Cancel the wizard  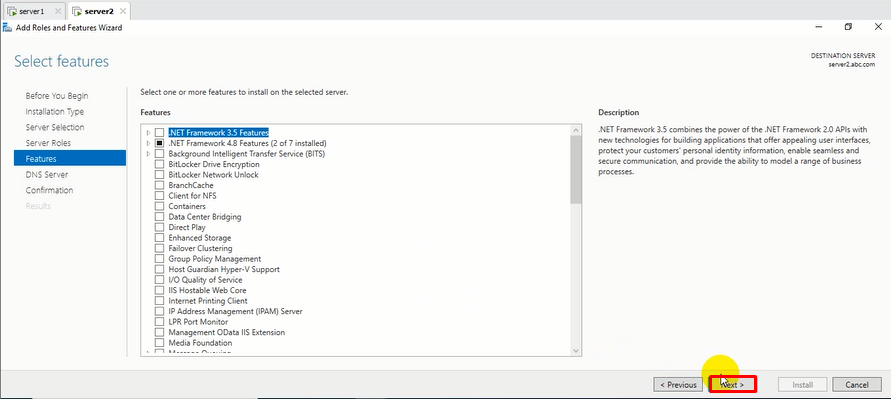click(856, 385)
